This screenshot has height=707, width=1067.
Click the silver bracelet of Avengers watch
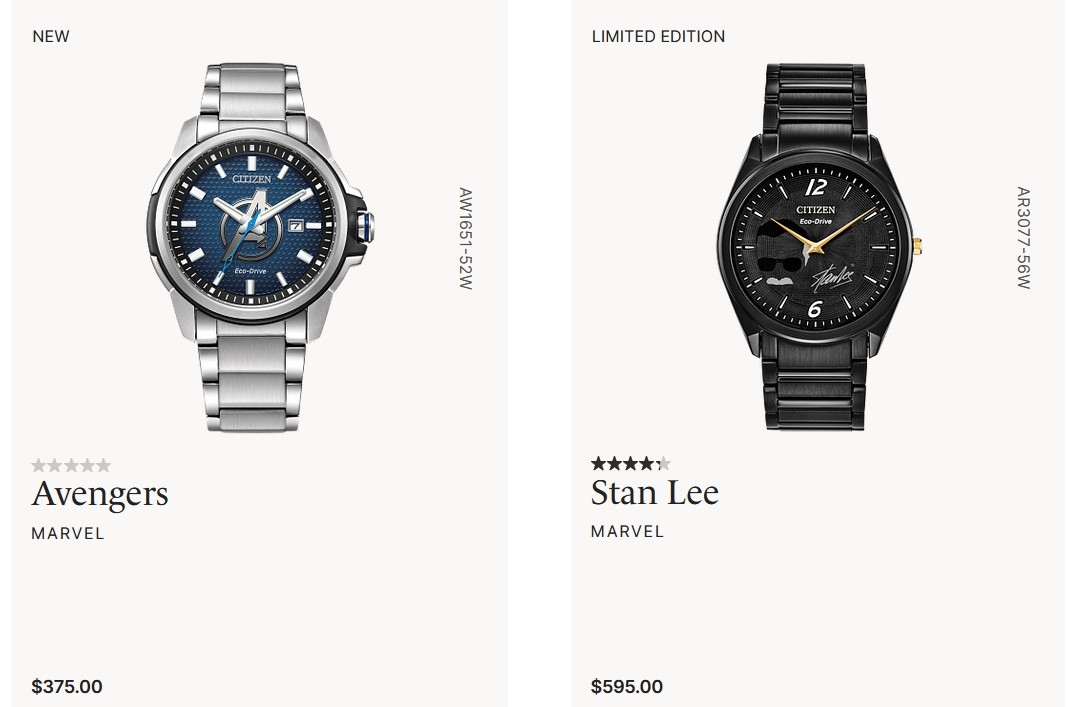(252, 384)
